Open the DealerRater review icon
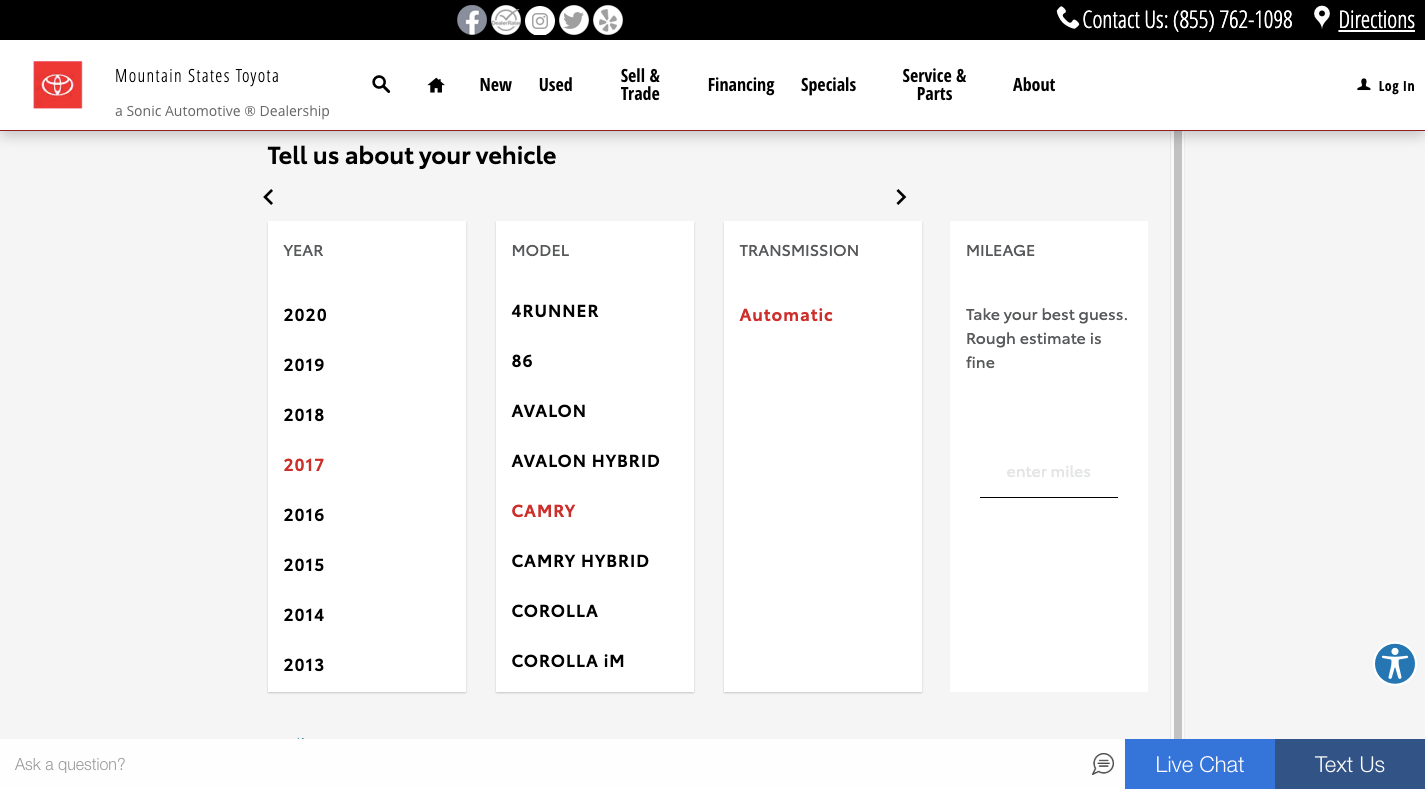The height and width of the screenshot is (789, 1425). 506,20
